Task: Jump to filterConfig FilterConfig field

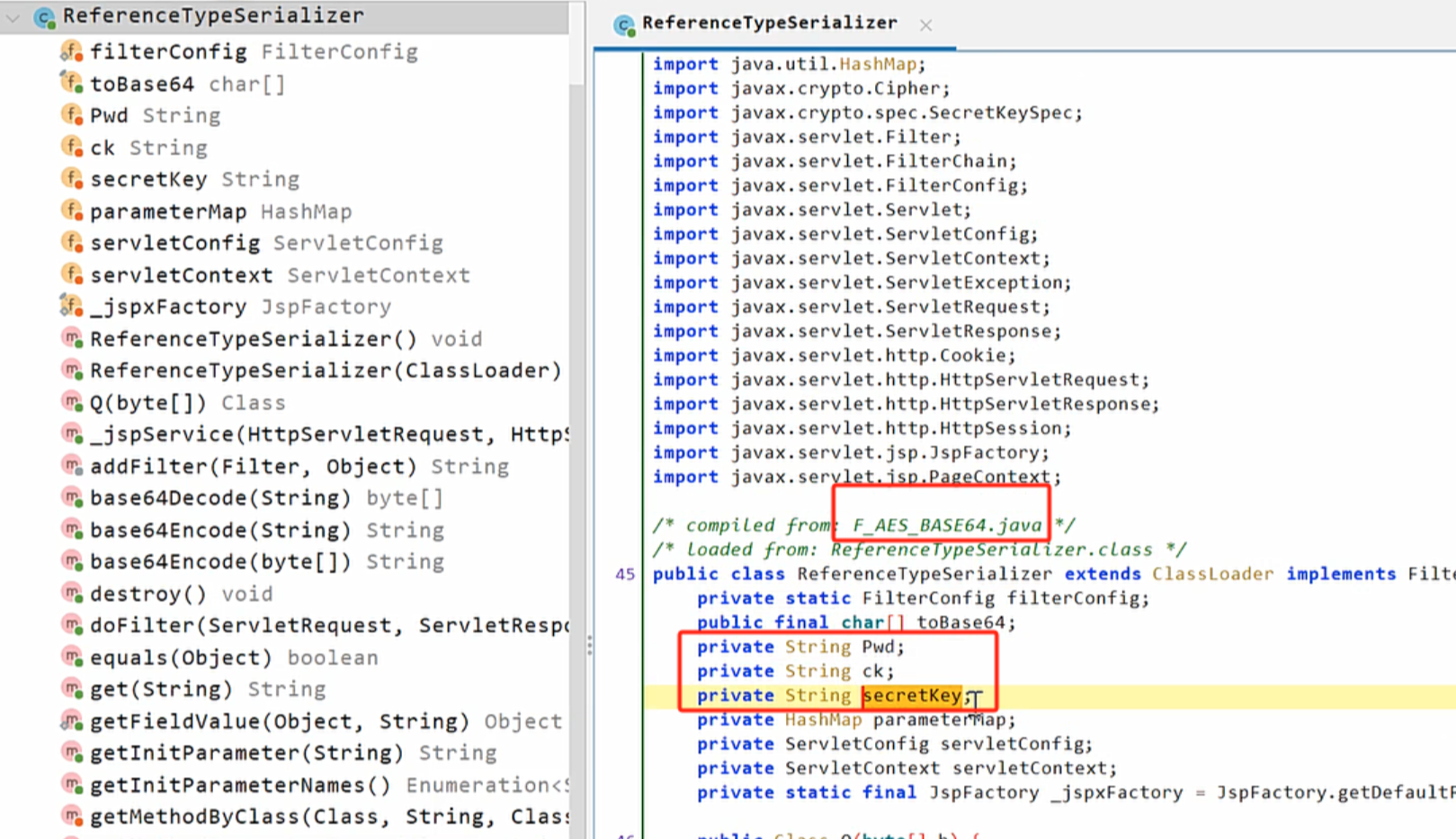Action: click(254, 52)
